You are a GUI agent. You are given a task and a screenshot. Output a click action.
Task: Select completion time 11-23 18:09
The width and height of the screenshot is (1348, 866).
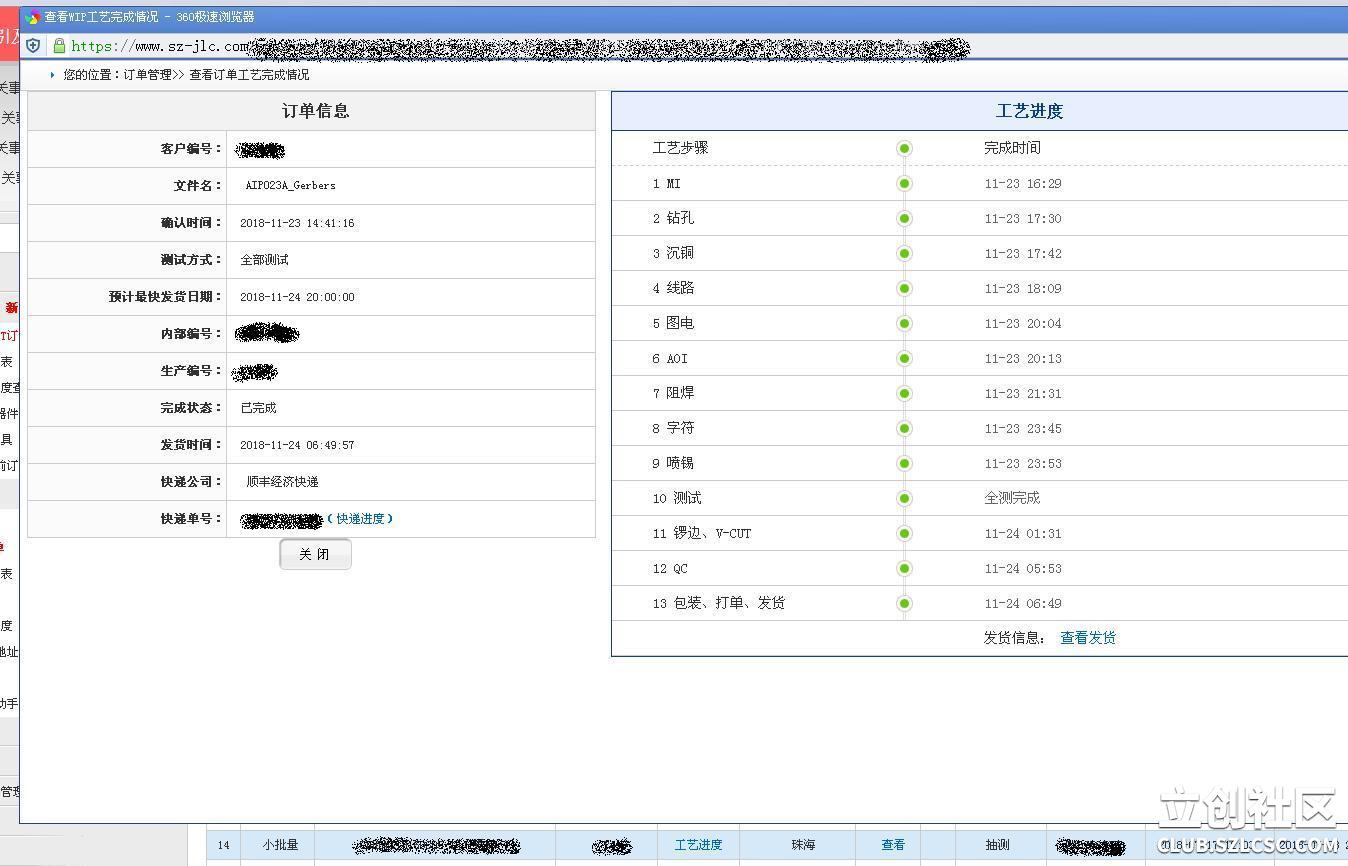tap(1023, 289)
